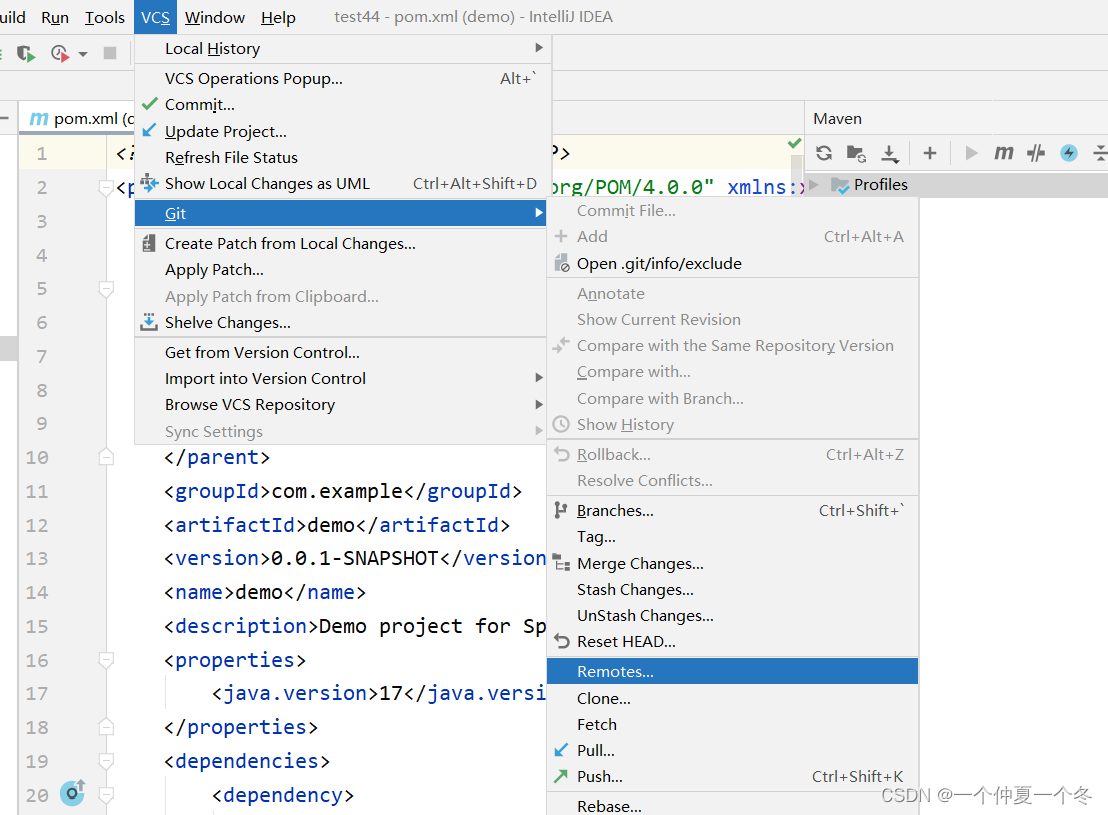Image resolution: width=1108 pixels, height=815 pixels.
Task: Collapse fold marker at dependencies line 19
Action: click(x=106, y=761)
